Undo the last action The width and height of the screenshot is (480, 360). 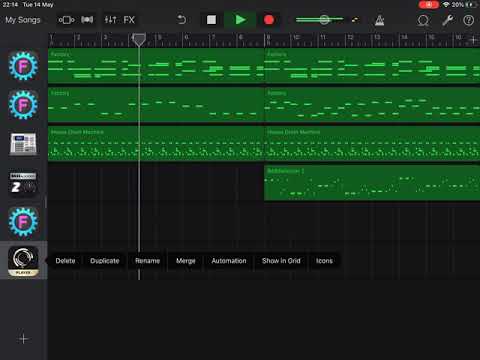click(181, 20)
